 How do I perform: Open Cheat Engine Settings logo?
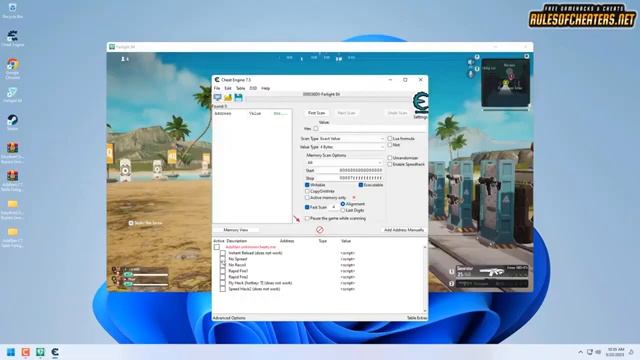[420, 103]
